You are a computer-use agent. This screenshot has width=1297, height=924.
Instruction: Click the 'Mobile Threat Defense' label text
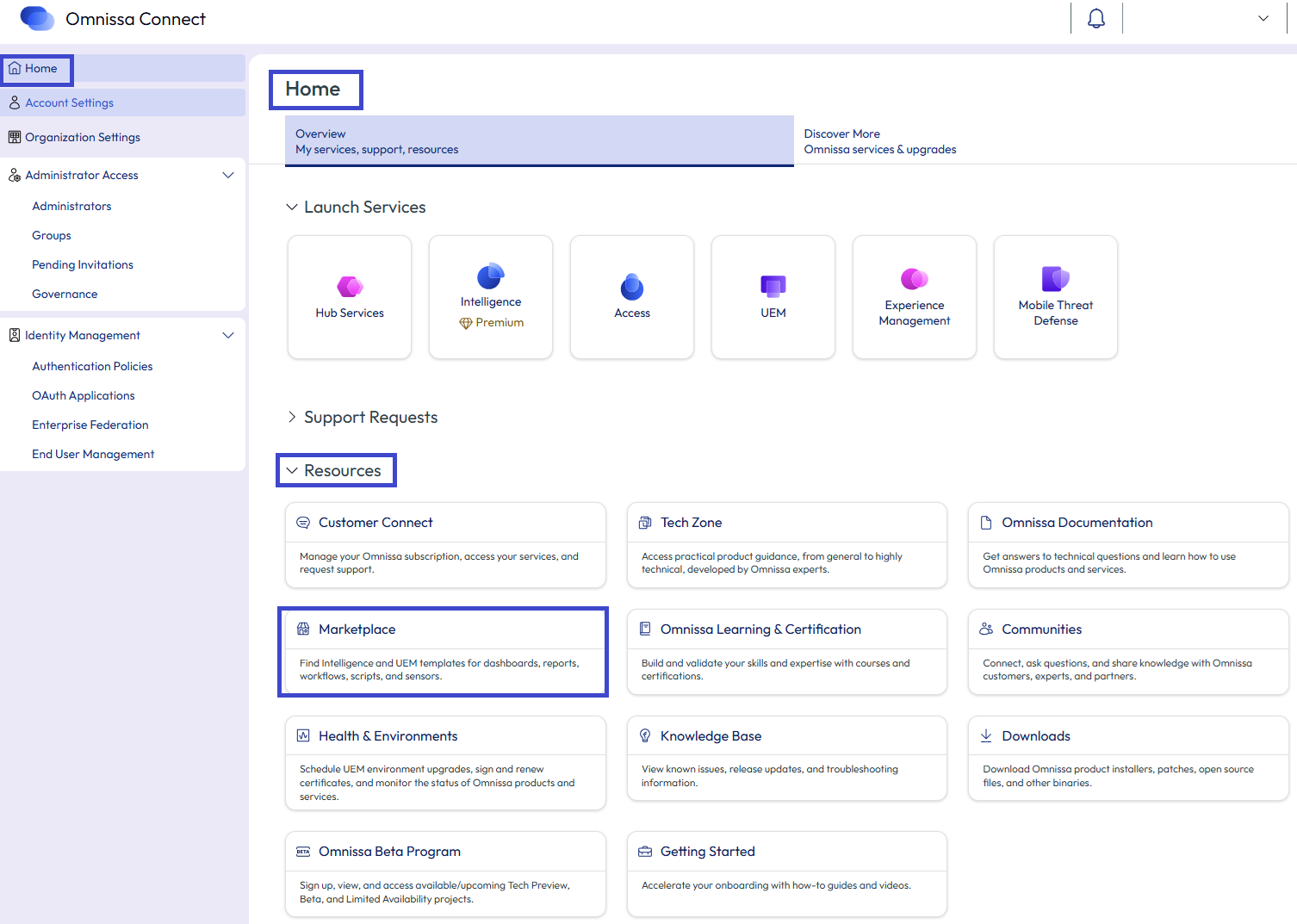tap(1056, 313)
